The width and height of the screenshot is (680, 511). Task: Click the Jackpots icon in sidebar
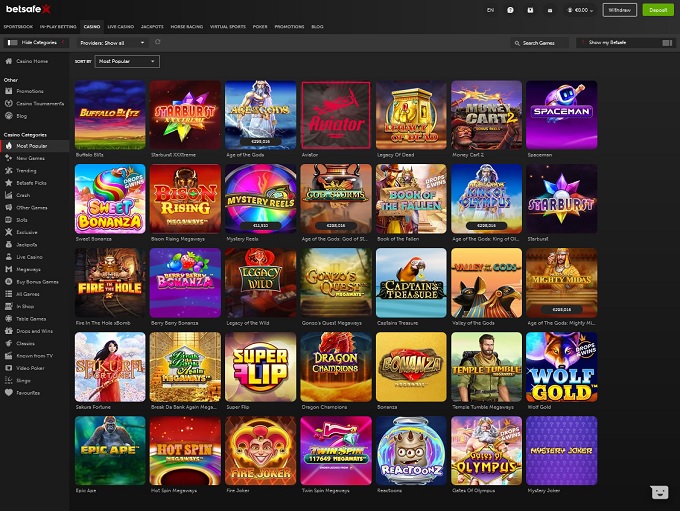[9, 244]
